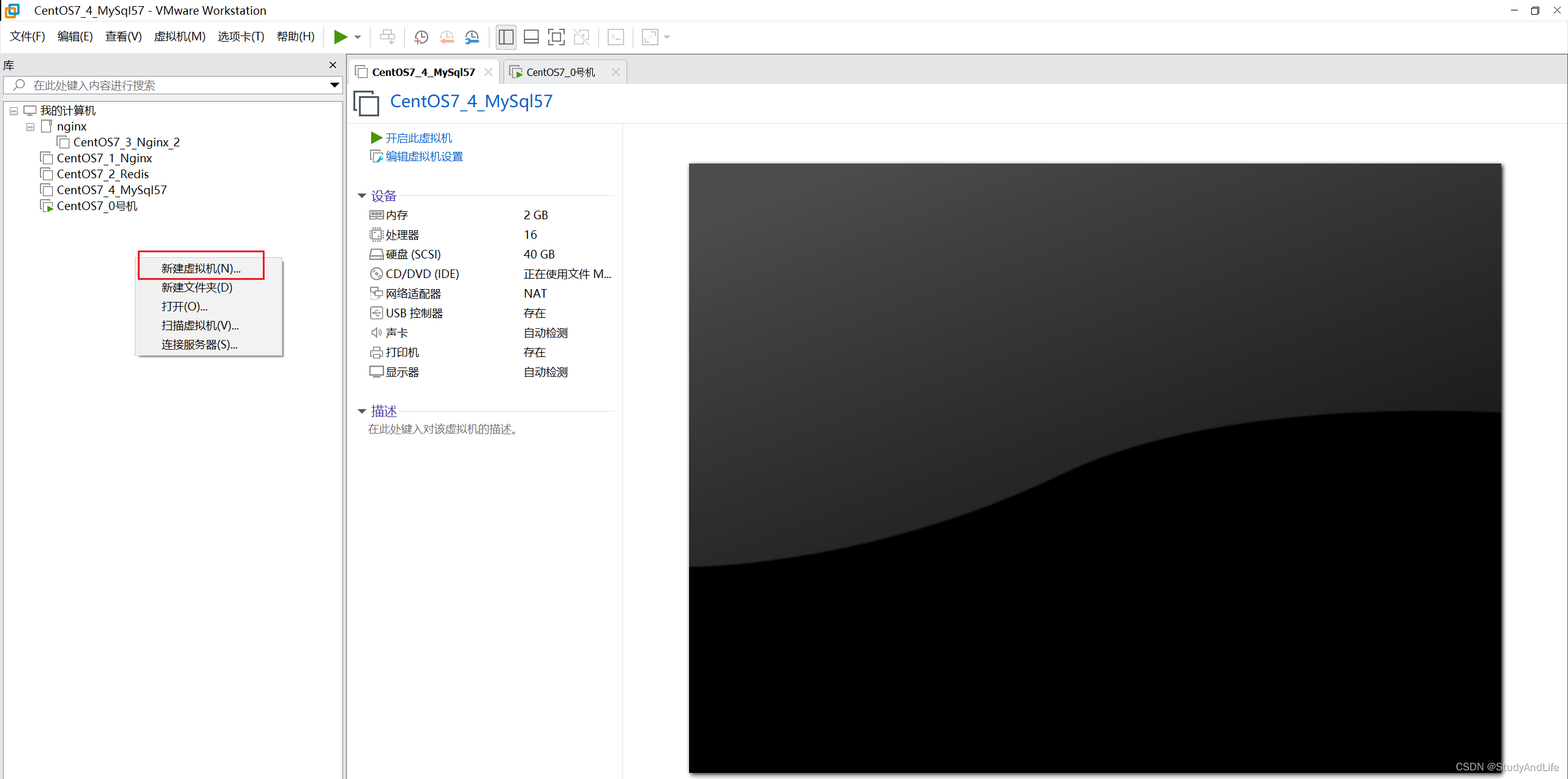Toggle the thumbnail bar view button
The image size is (1568, 779).
point(531,37)
